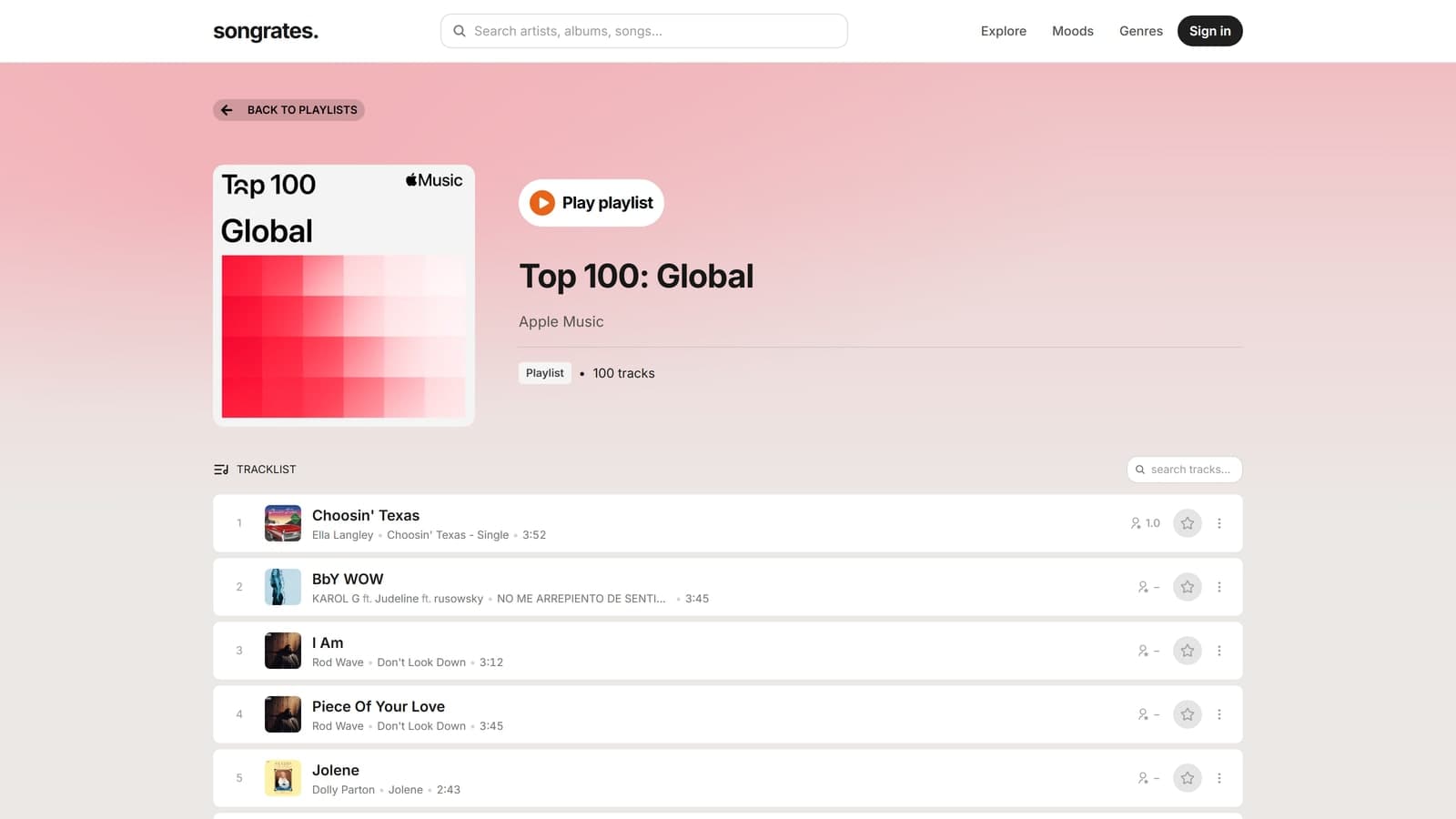The image size is (1456, 819).
Task: Open Piece Of Your Love album thumbnail
Action: point(283,714)
